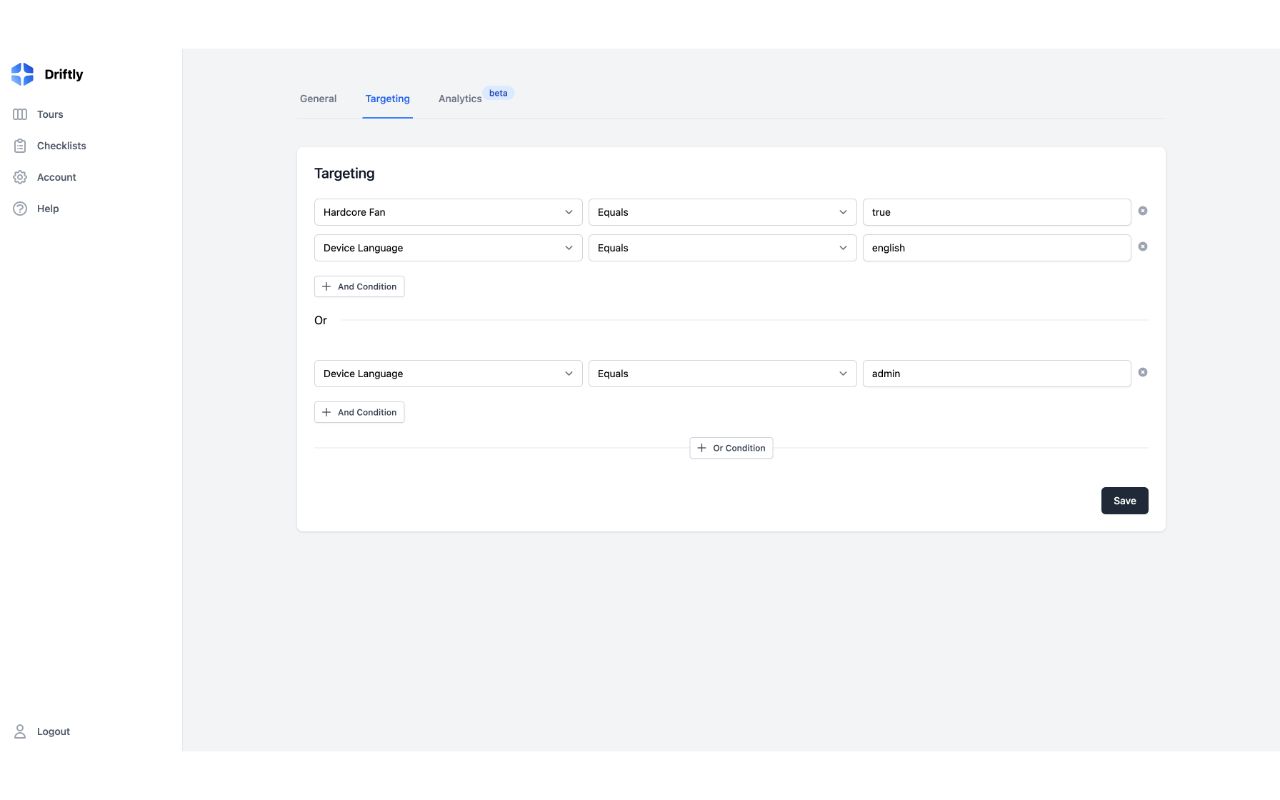Open Checklists clipboard icon in sidebar
The width and height of the screenshot is (1280, 800).
click(x=20, y=146)
